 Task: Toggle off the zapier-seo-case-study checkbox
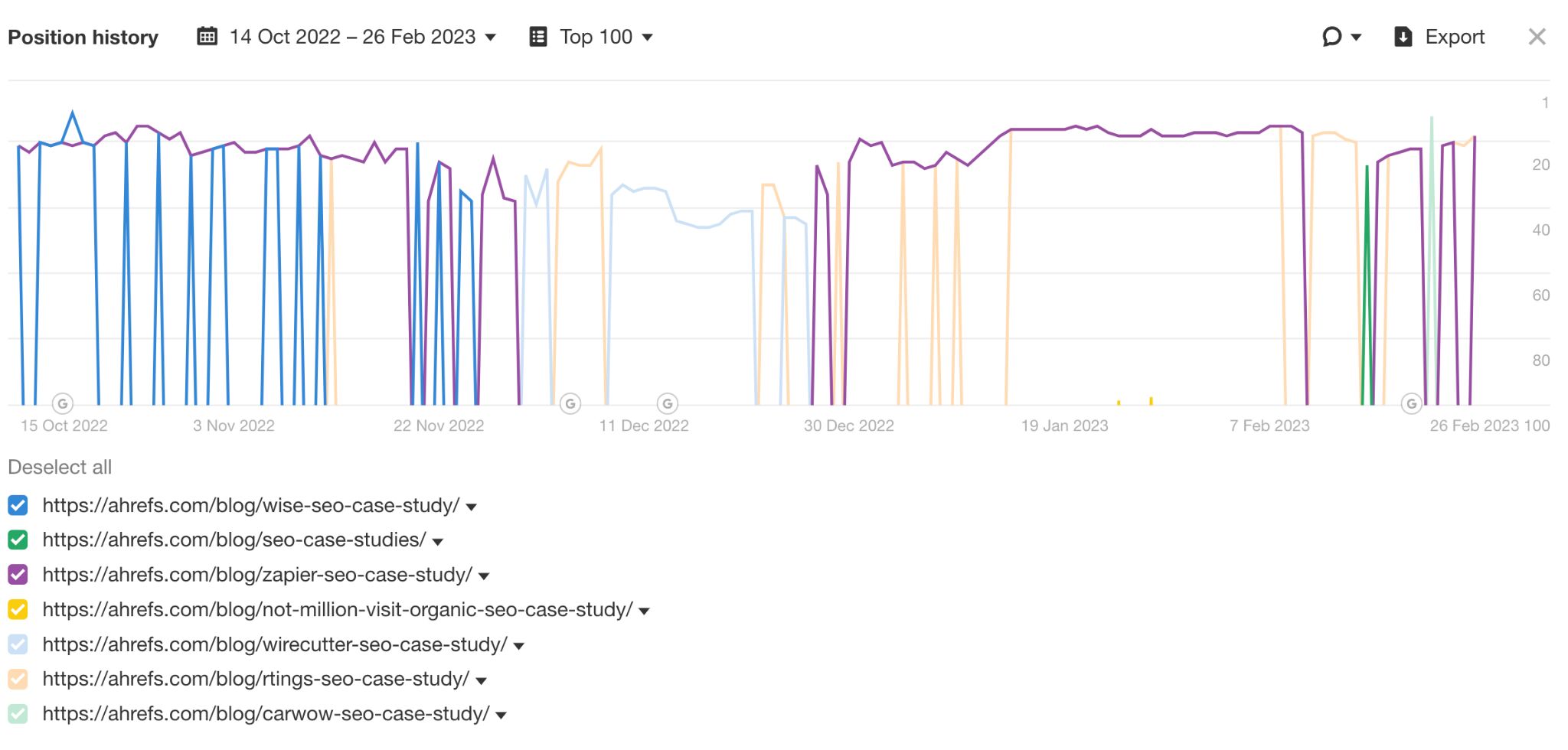click(18, 575)
